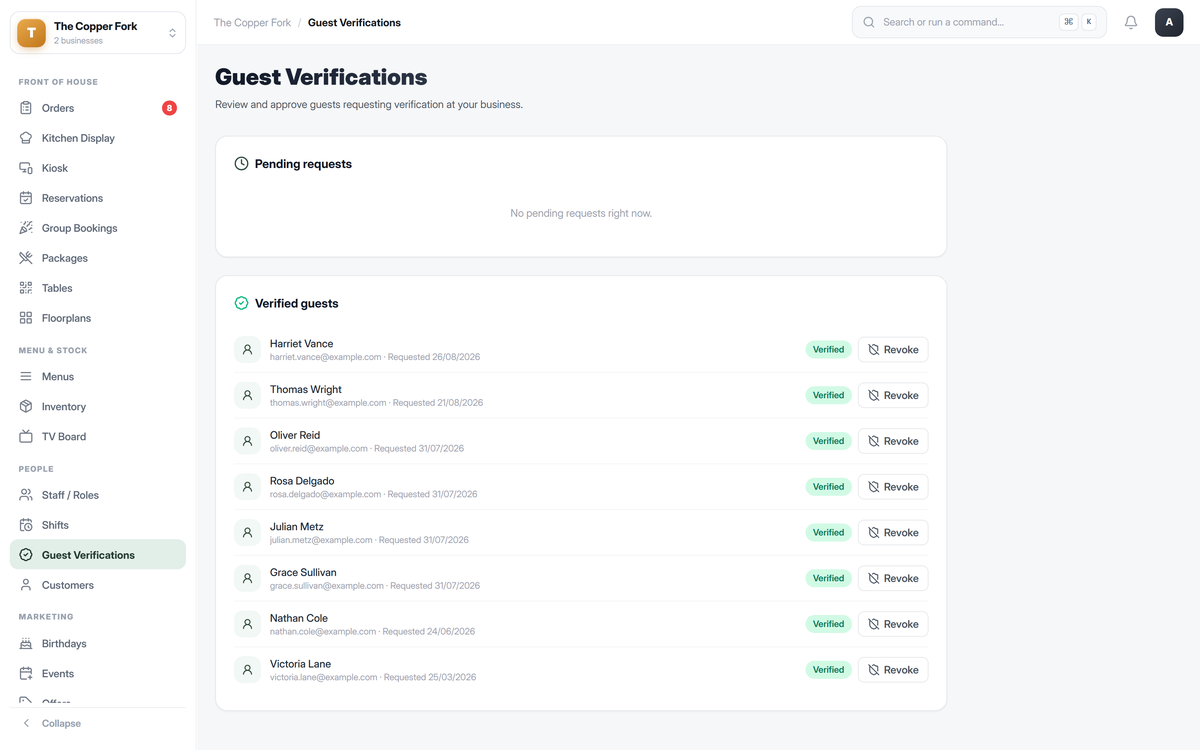
Task: Revoke Grace Sullivan's verification
Action: [x=893, y=578]
